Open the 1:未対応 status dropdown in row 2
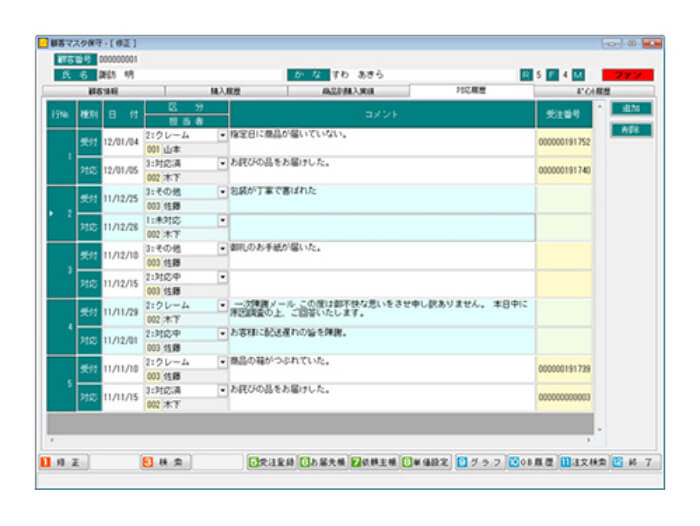The height and width of the screenshot is (526, 700). pos(222,219)
